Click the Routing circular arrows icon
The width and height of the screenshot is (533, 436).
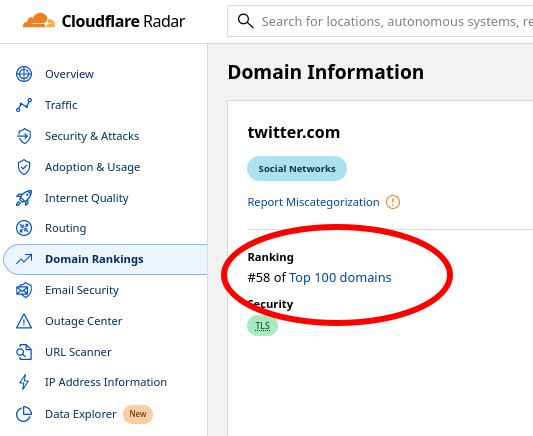(24, 228)
